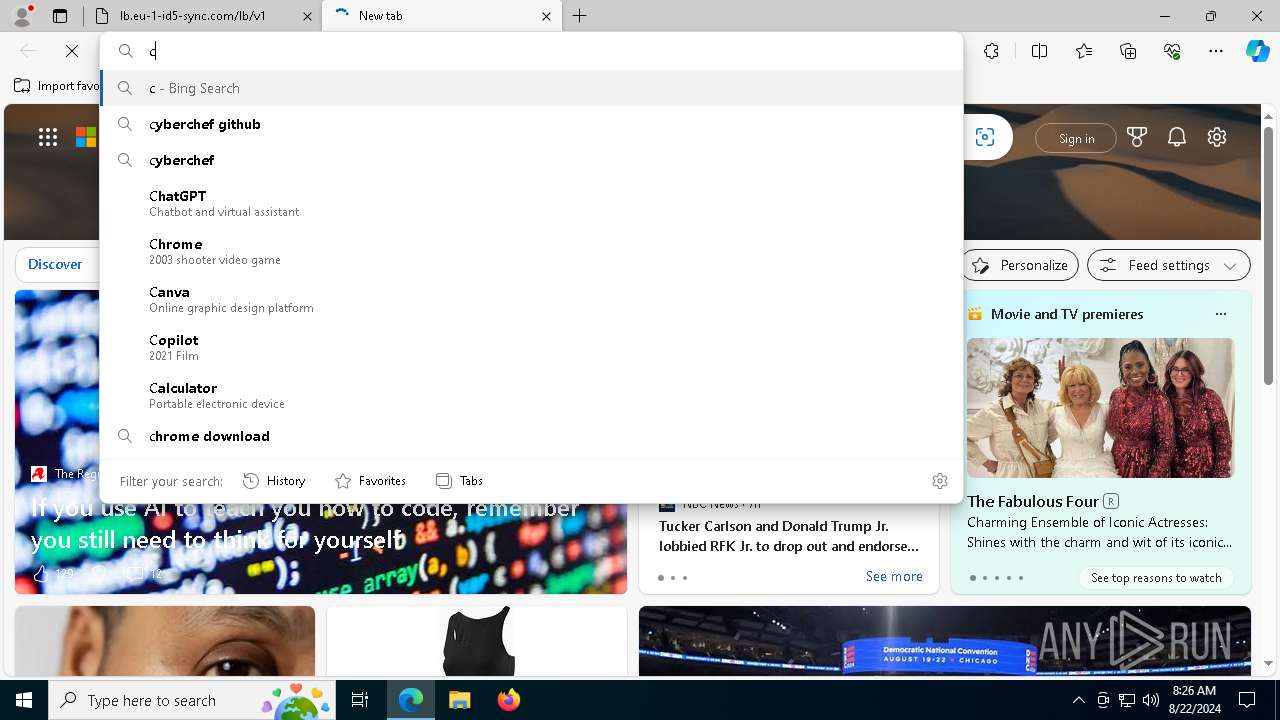The image size is (1280, 720).
Task: Open Windows Start menu
Action: tap(24, 700)
